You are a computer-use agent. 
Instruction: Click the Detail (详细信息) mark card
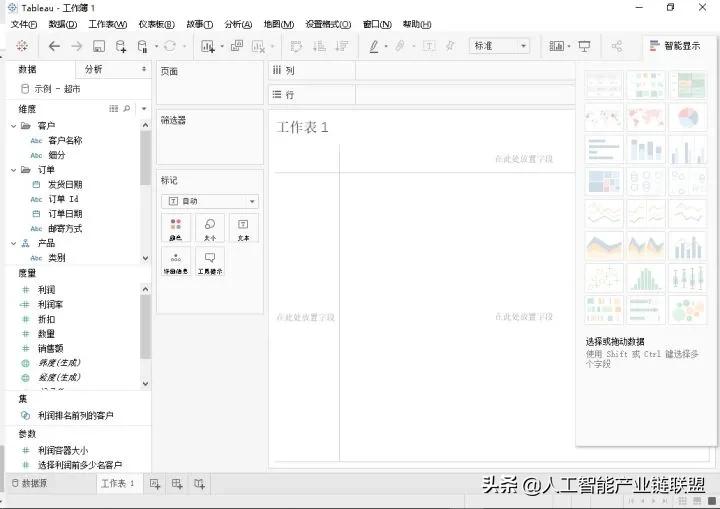(175, 262)
